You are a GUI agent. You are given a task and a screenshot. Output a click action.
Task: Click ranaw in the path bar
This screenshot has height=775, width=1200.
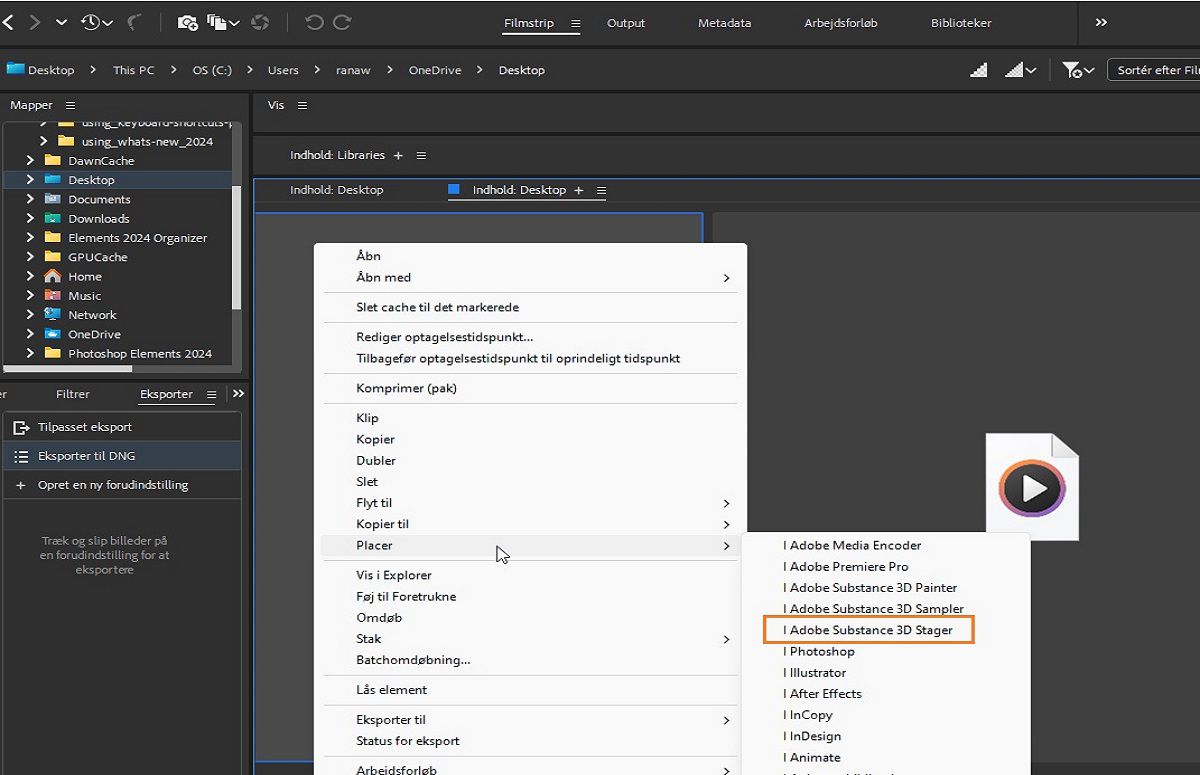[x=353, y=70]
